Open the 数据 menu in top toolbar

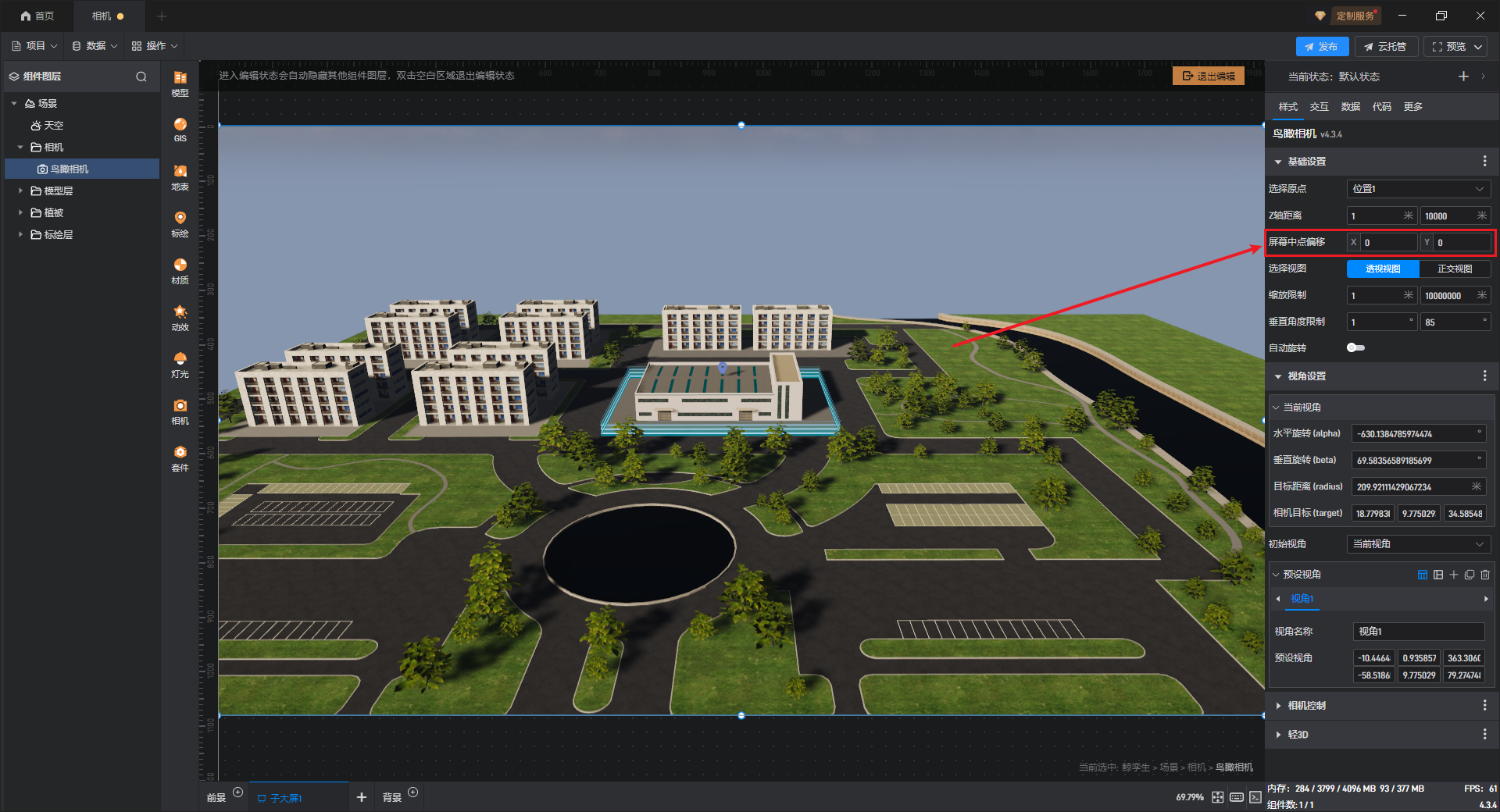click(x=95, y=46)
